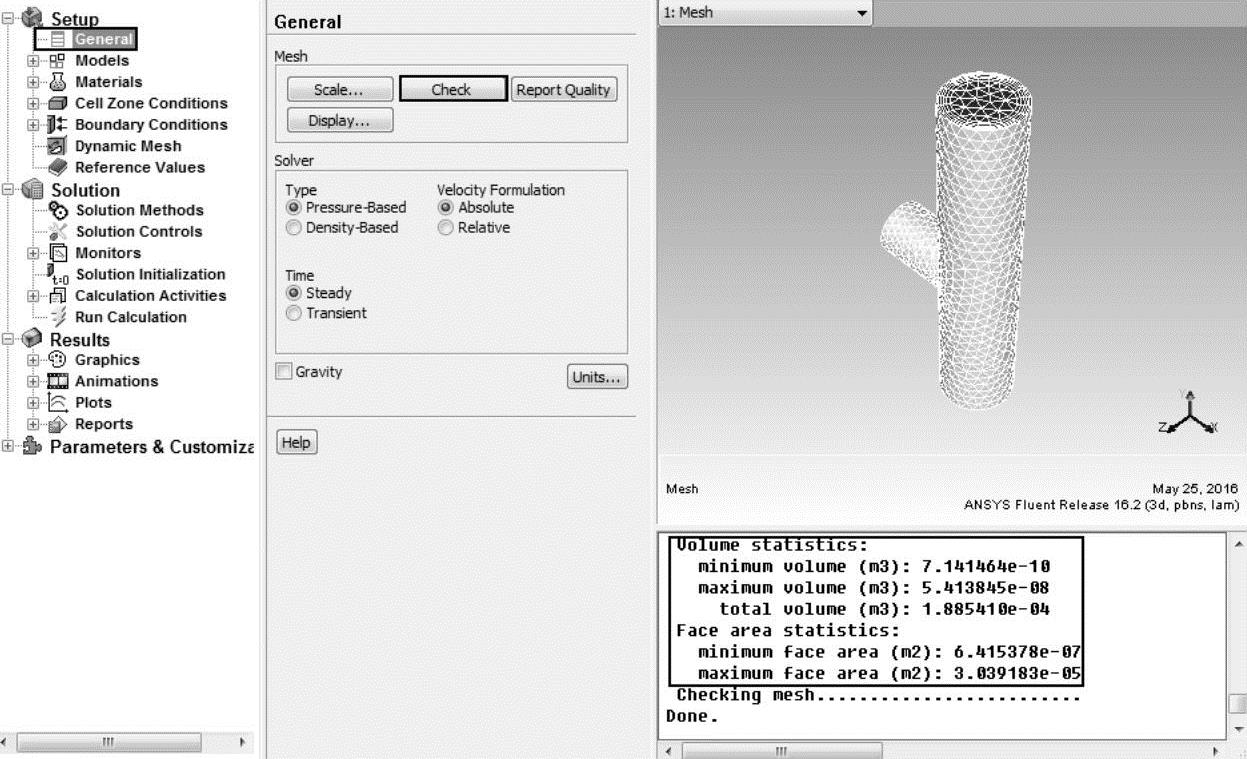Image resolution: width=1247 pixels, height=759 pixels.
Task: Click the Monitors icon
Action: click(58, 253)
